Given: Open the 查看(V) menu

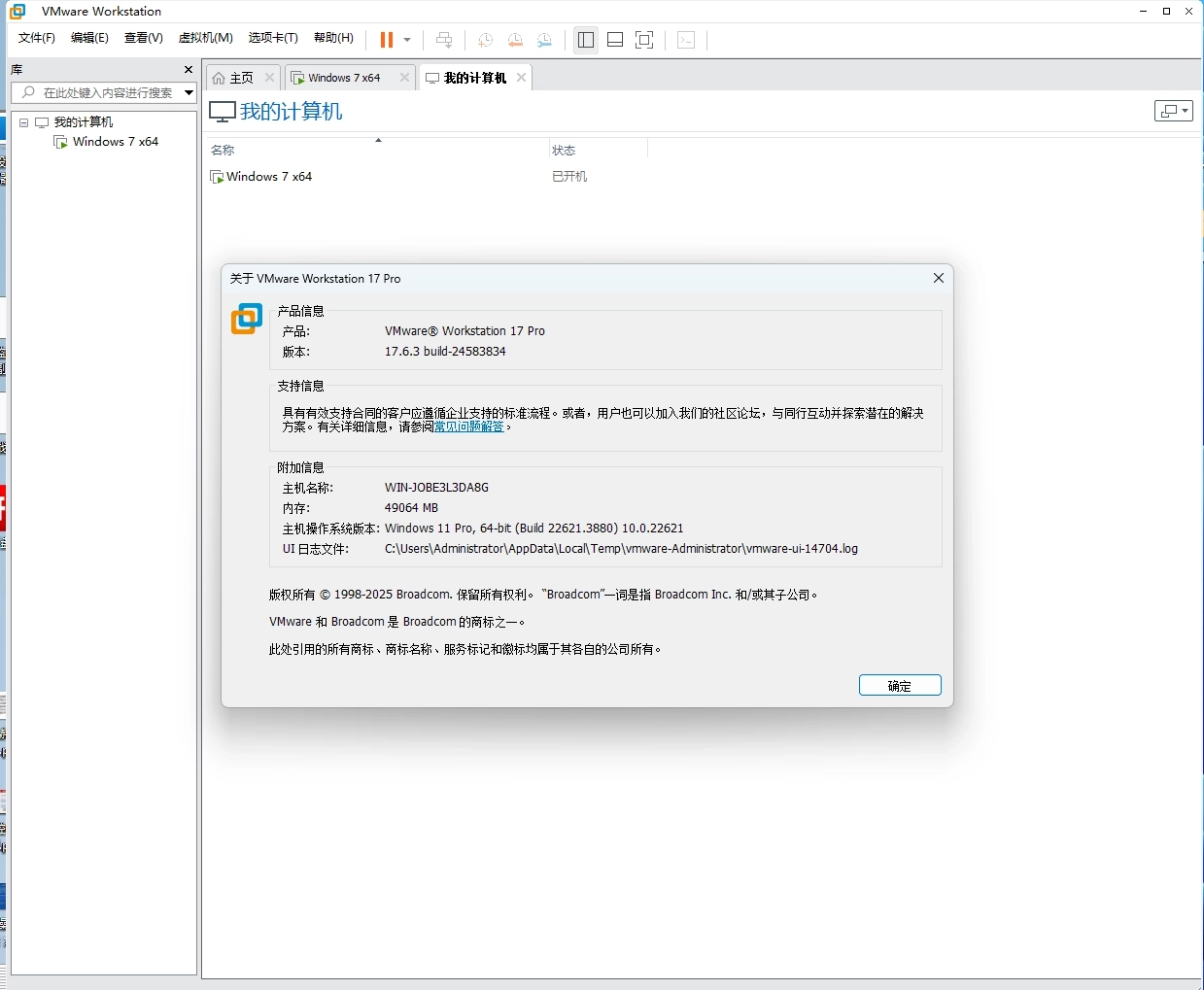Looking at the screenshot, I should point(144,38).
